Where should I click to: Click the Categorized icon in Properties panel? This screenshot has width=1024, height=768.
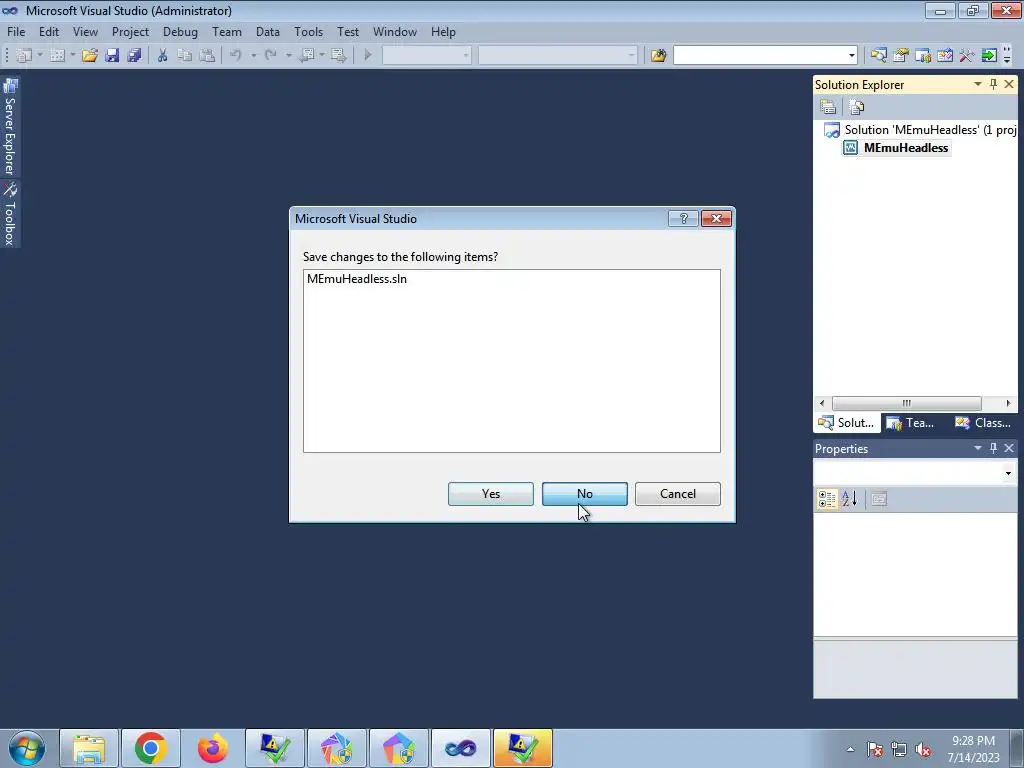point(827,499)
